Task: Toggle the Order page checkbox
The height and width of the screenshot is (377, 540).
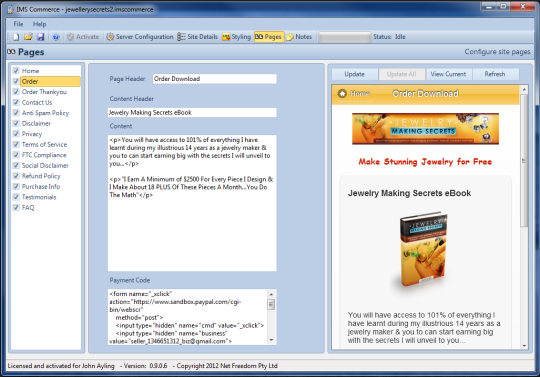Action: click(x=16, y=82)
